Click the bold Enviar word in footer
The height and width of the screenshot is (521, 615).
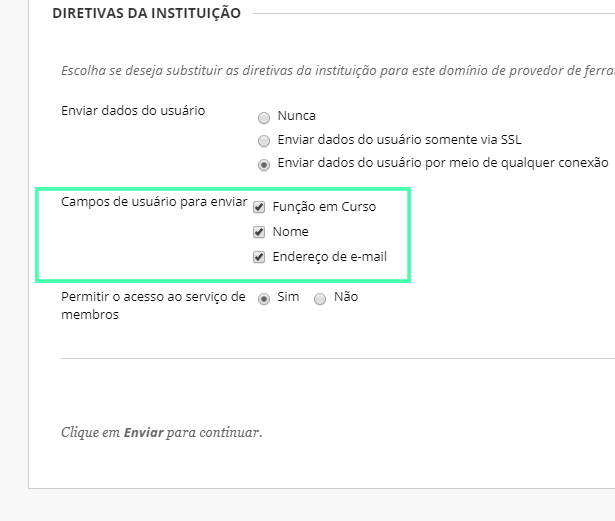tap(144, 432)
